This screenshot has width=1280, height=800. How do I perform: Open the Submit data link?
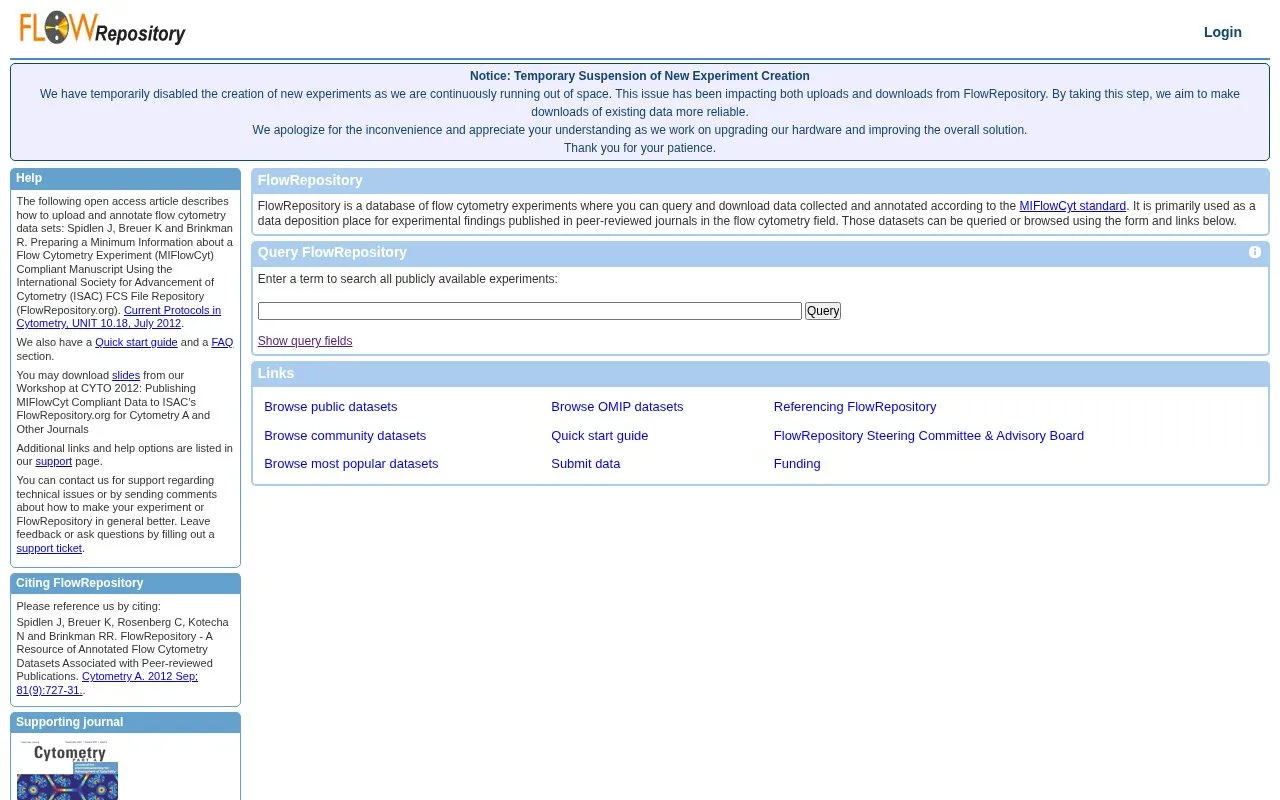click(x=585, y=464)
